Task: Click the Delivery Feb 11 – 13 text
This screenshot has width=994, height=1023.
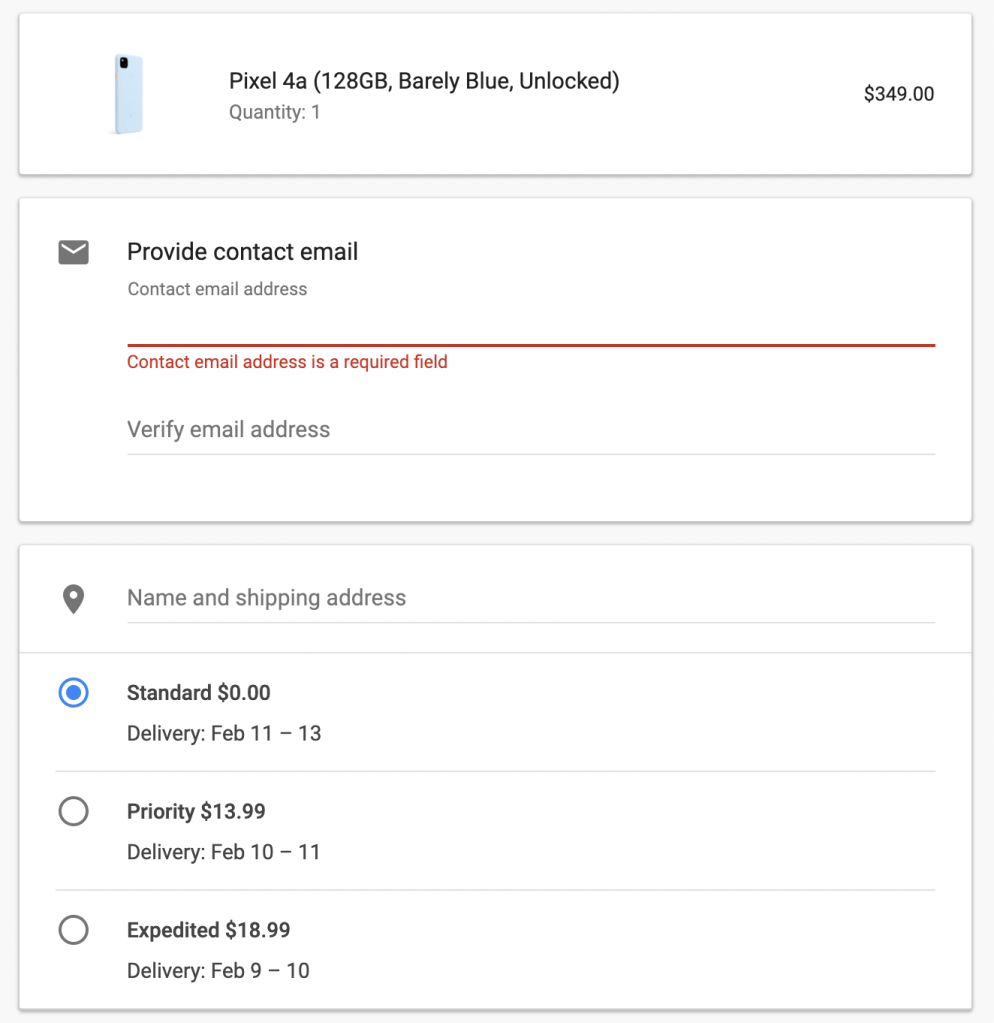Action: coord(224,734)
